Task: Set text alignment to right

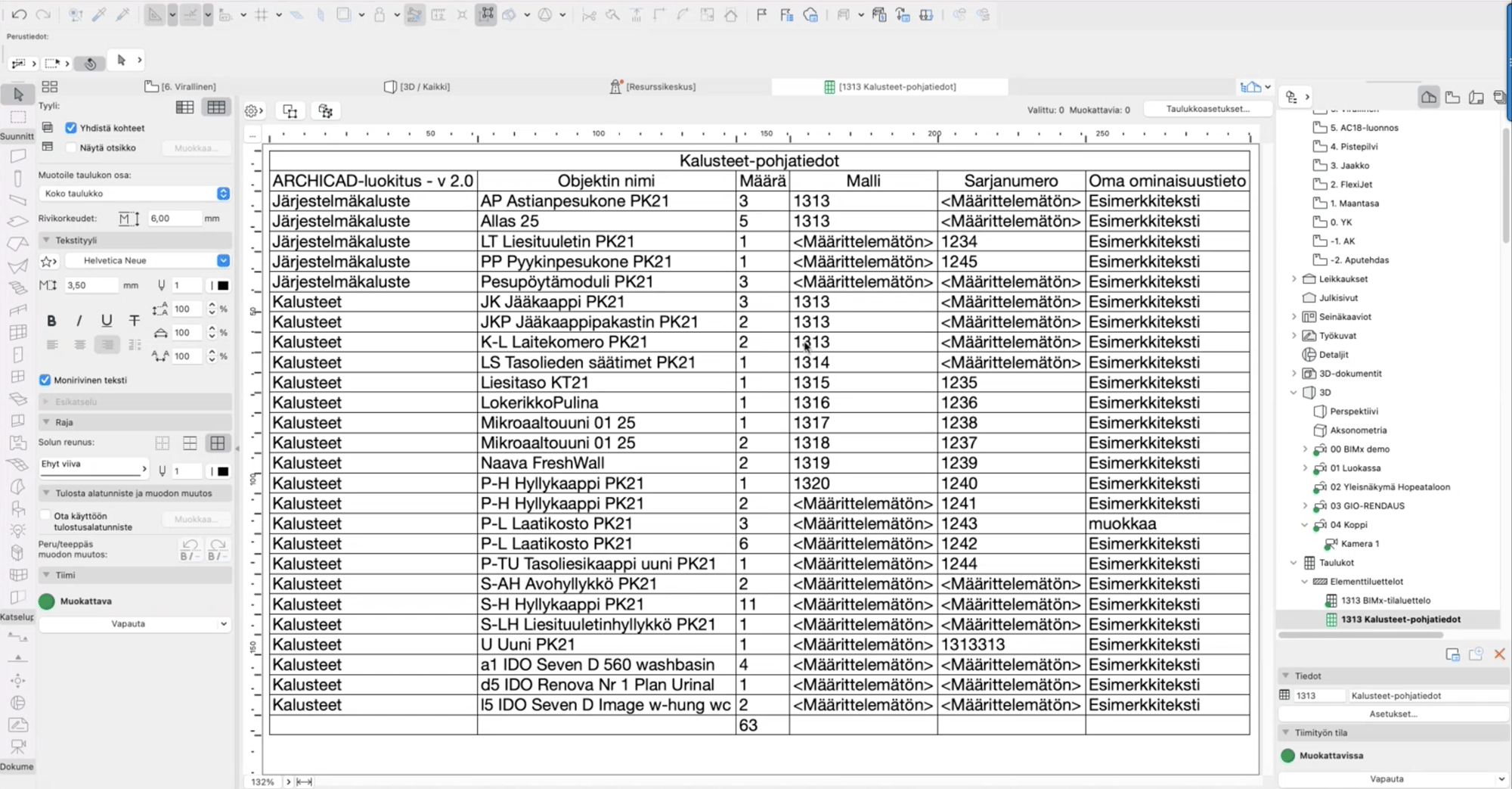Action: pos(107,345)
